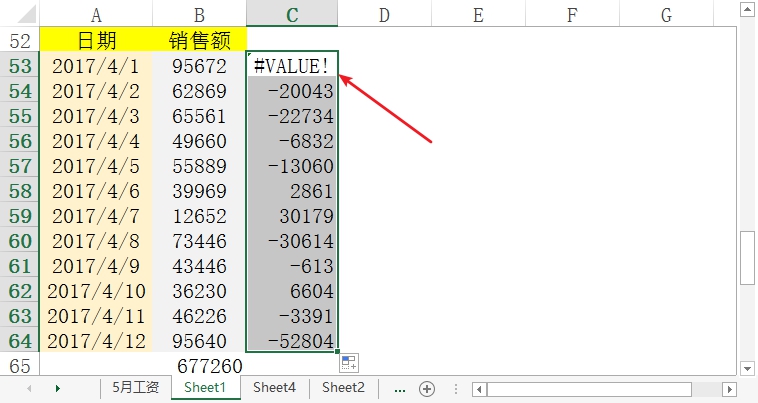Screen dimensions: 758x403
Task: Click the 销售额 header cell
Action: point(199,40)
